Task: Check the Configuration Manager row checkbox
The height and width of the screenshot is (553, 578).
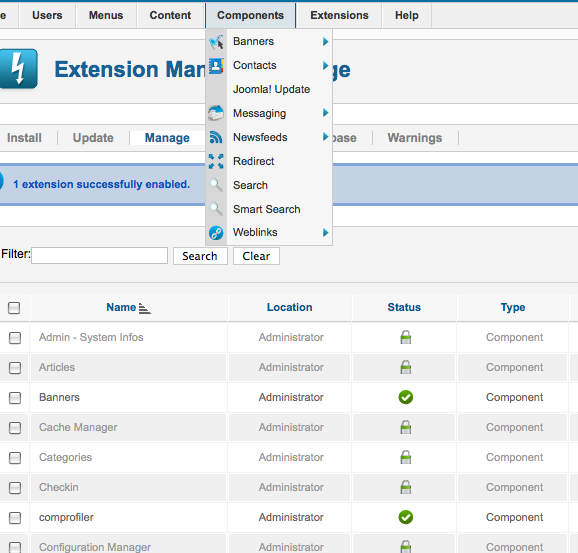Action: tap(15, 547)
